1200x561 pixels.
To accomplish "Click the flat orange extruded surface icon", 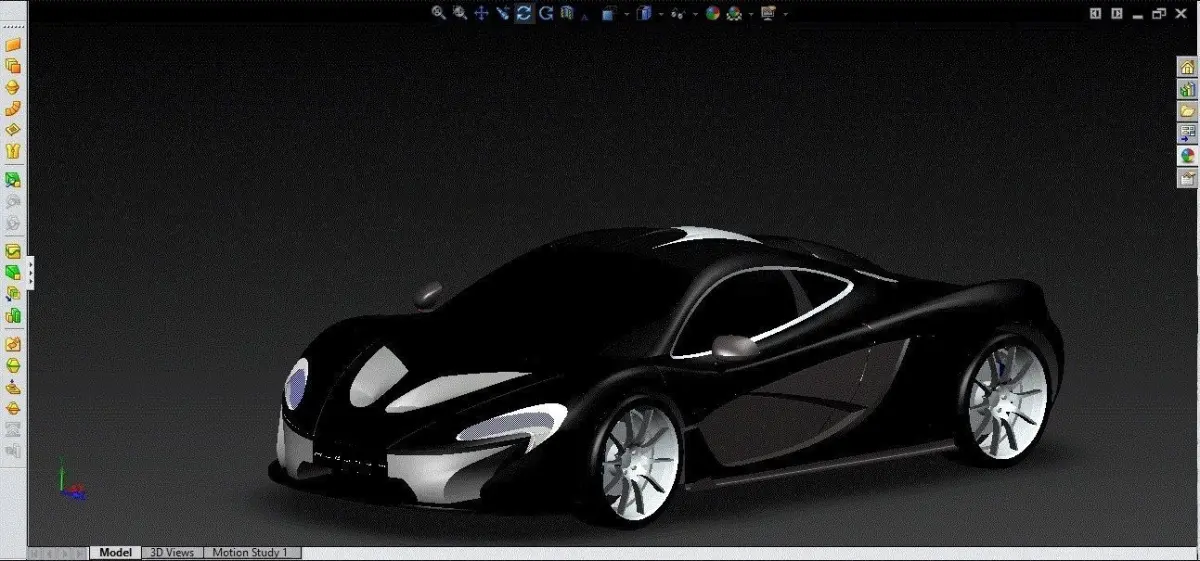I will click(13, 45).
